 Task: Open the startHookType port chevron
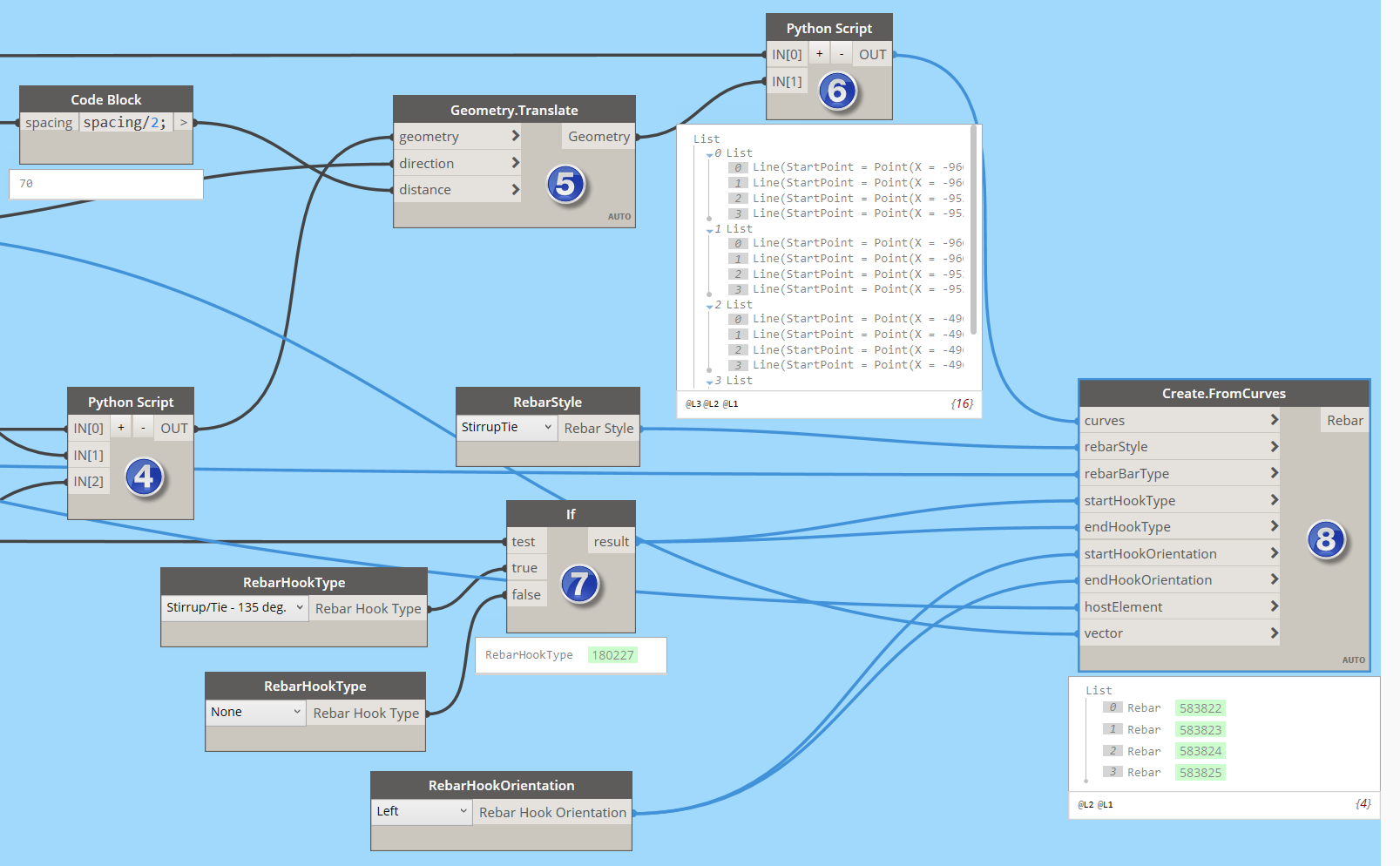(x=1274, y=500)
